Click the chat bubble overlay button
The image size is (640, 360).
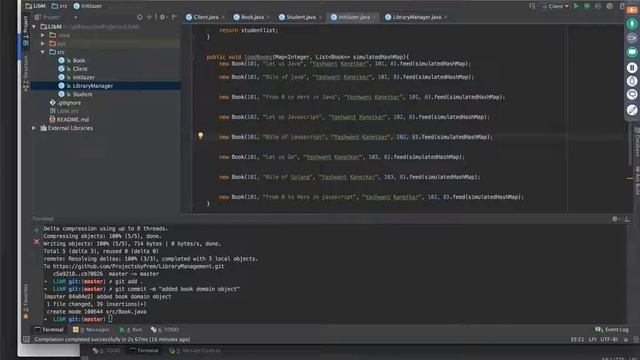tap(632, 95)
